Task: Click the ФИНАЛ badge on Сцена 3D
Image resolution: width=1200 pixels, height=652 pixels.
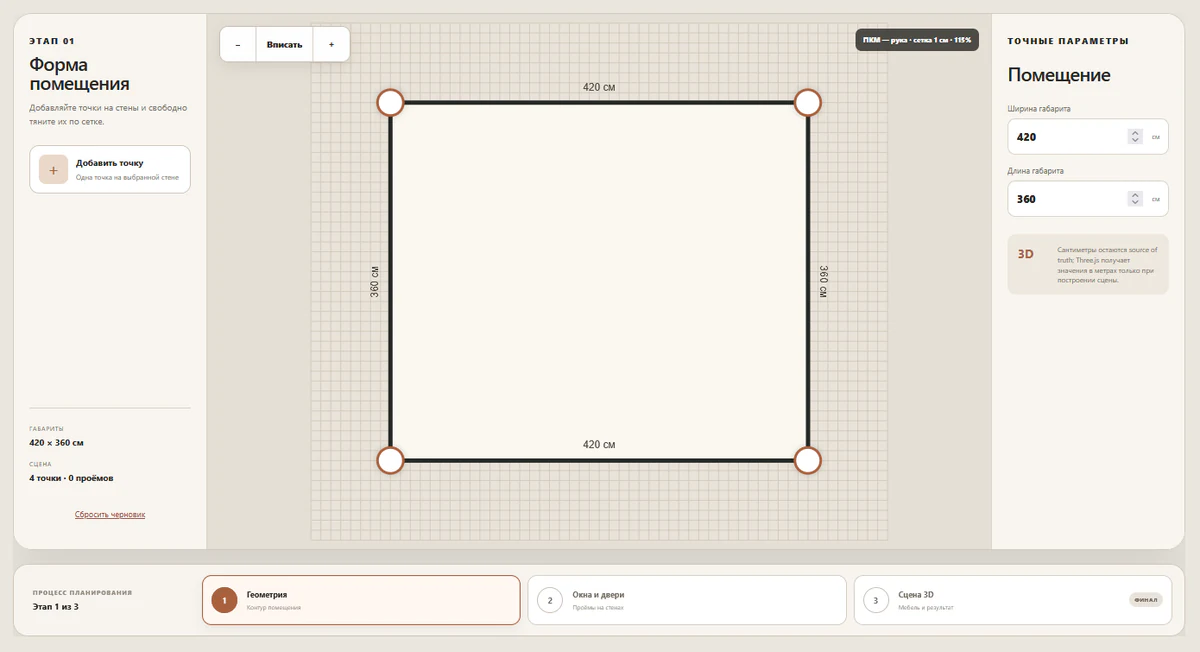Action: pos(1145,600)
